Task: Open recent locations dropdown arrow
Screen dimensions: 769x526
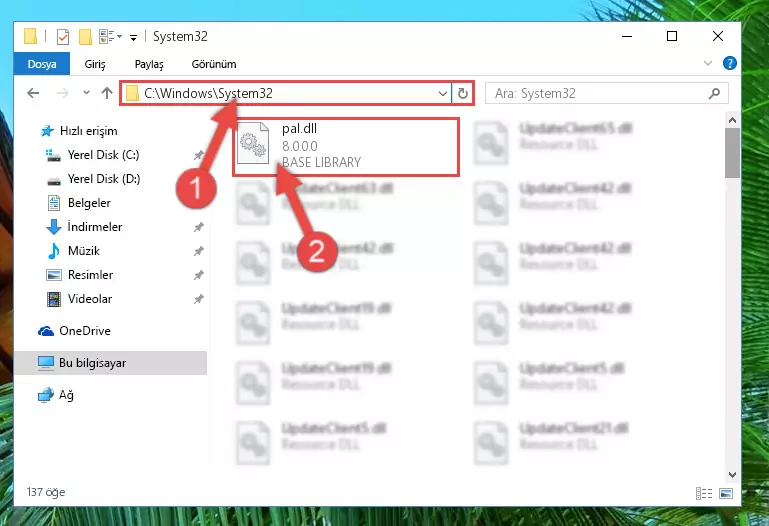Action: pos(86,93)
